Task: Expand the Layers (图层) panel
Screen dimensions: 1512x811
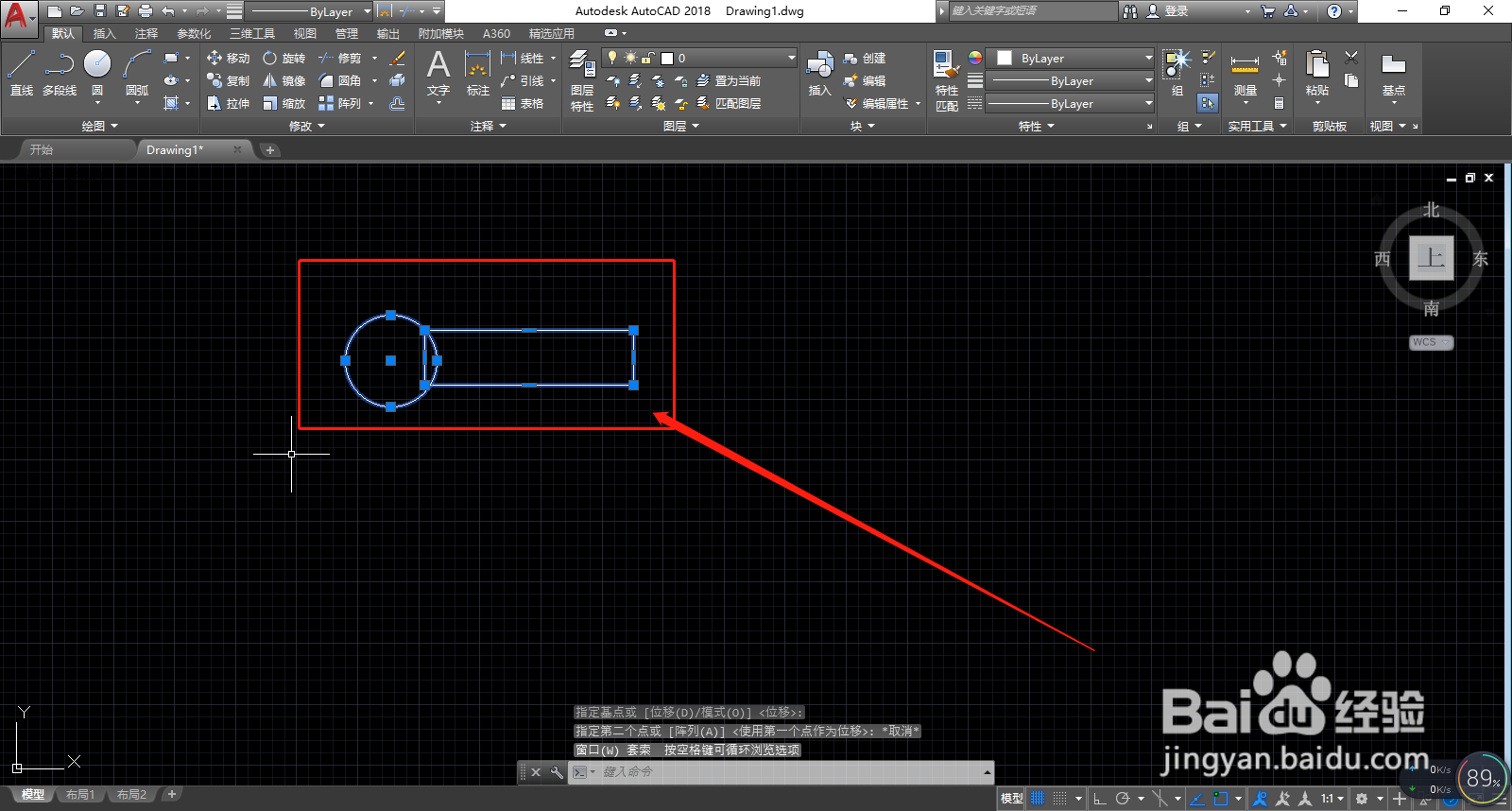Action: (680, 126)
